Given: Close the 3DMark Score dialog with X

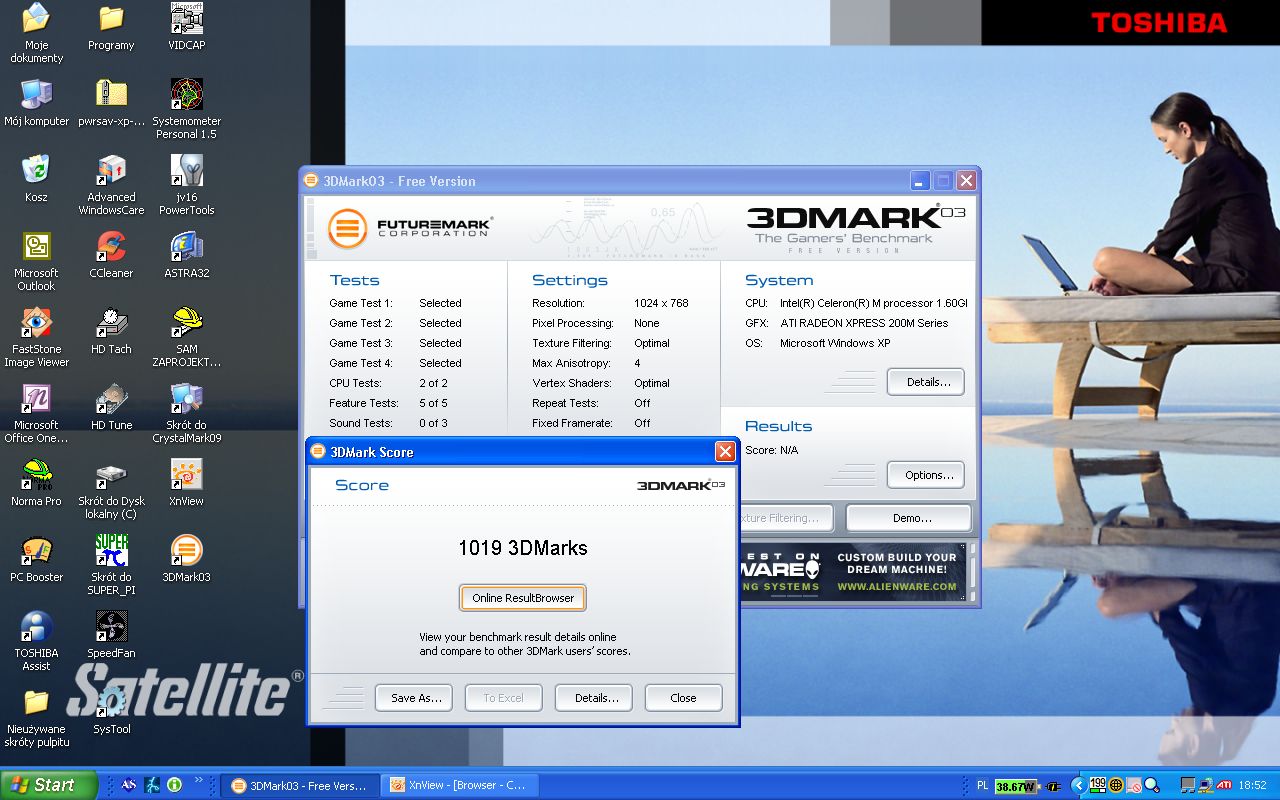Looking at the screenshot, I should (725, 452).
